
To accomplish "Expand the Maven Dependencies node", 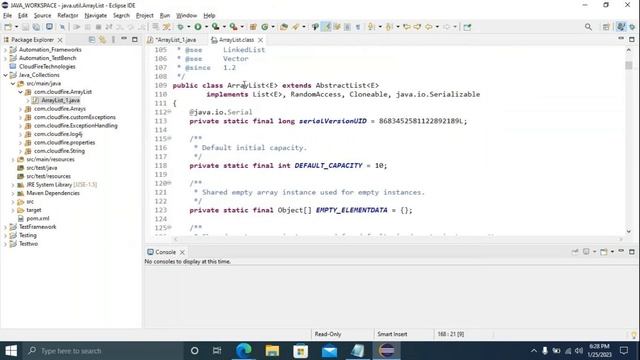I will [x=13, y=193].
